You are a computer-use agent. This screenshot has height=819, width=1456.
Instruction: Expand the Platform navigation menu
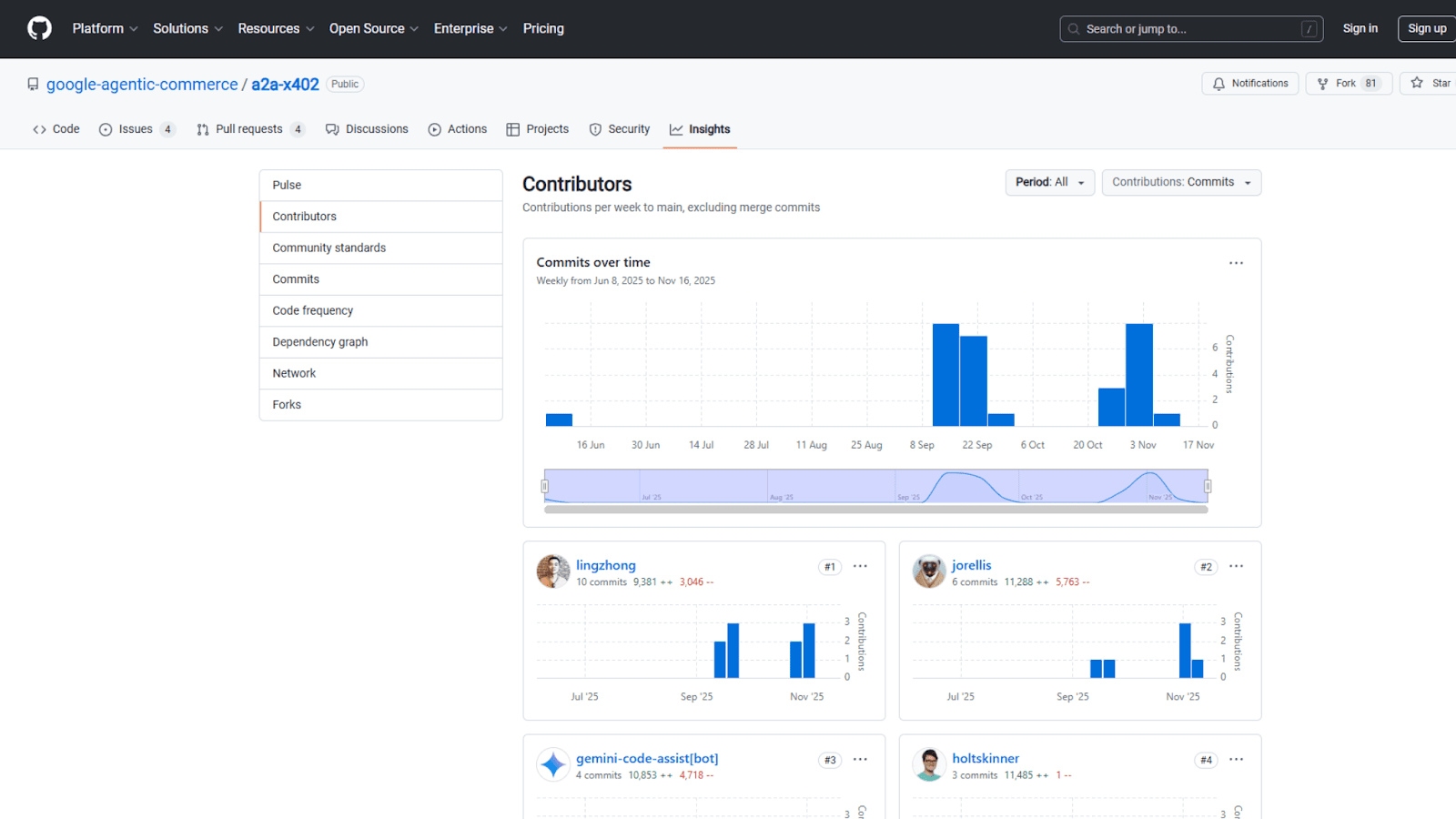(105, 28)
